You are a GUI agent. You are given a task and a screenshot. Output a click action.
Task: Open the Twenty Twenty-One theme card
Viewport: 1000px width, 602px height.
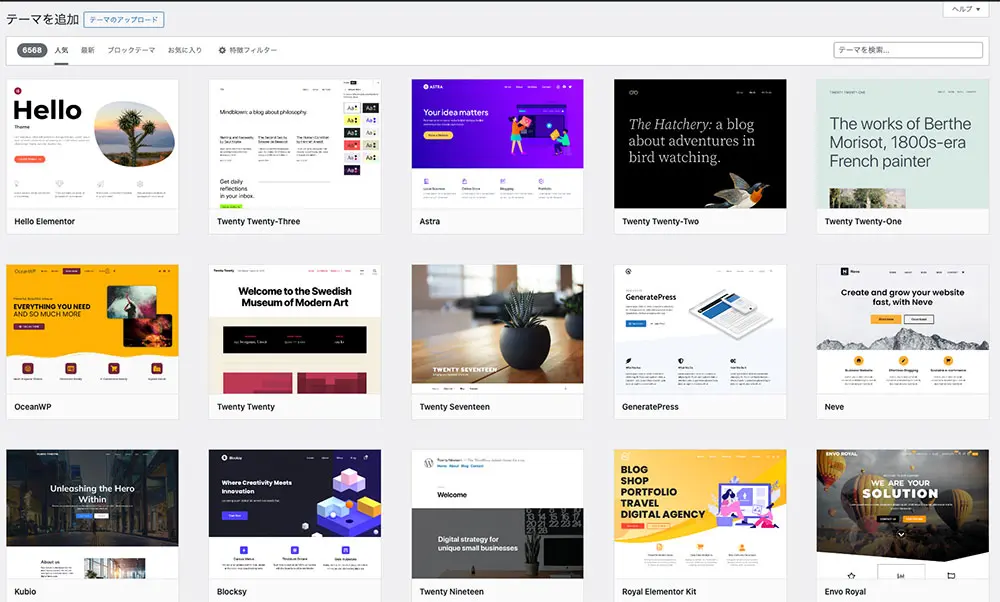click(902, 144)
